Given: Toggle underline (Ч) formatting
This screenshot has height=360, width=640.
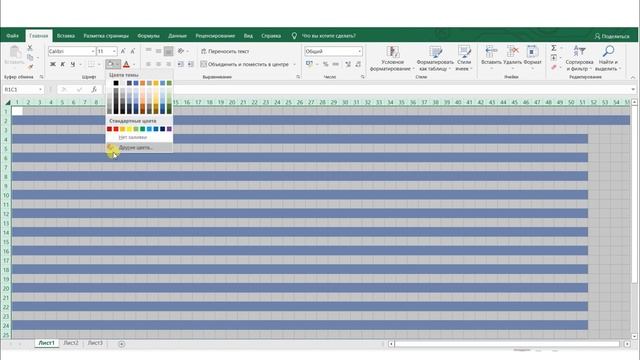Looking at the screenshot, I should 73,64.
